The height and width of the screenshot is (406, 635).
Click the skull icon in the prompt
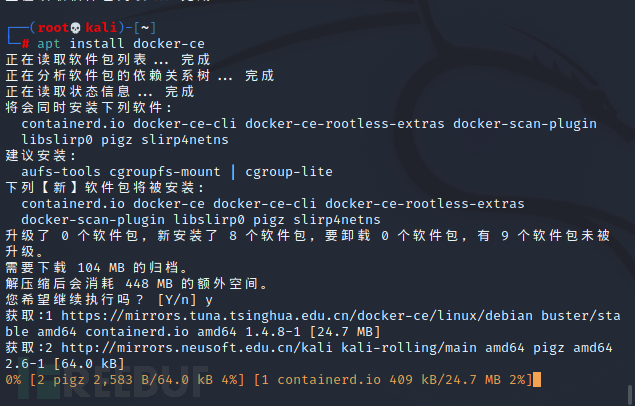(76, 28)
